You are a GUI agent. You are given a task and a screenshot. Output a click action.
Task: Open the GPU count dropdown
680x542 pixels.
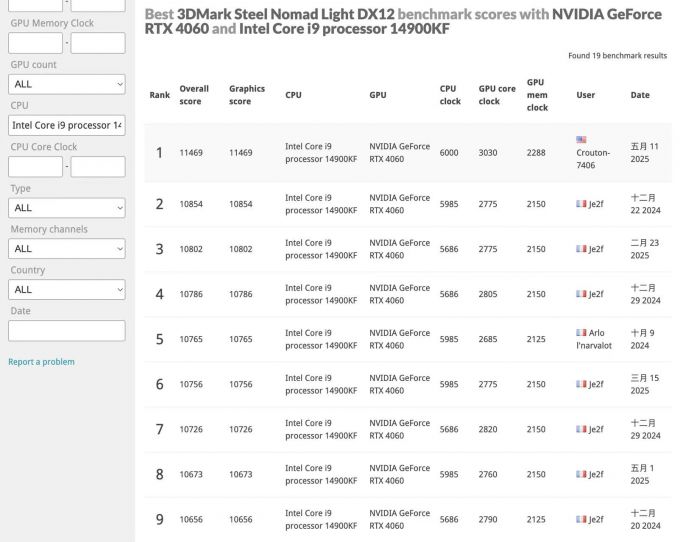pos(67,84)
